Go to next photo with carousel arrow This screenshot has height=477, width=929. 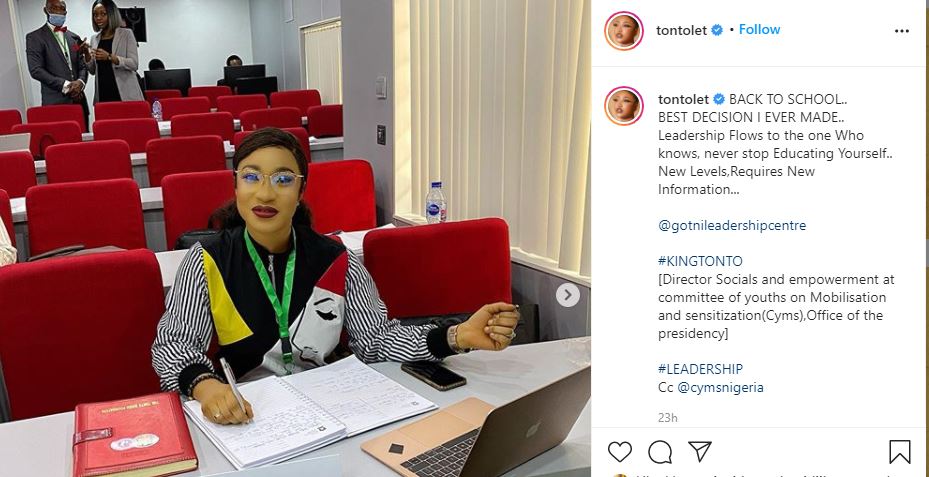point(568,294)
